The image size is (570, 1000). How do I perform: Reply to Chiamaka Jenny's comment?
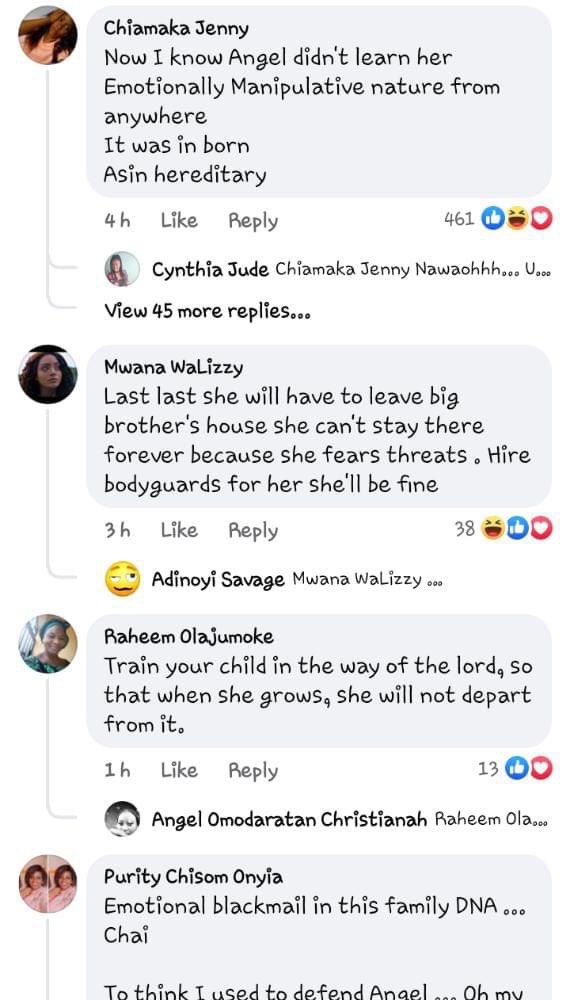pos(253,221)
